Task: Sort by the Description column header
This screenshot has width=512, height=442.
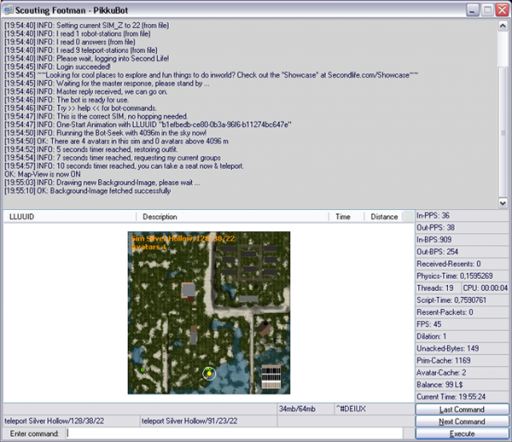Action: (232, 217)
